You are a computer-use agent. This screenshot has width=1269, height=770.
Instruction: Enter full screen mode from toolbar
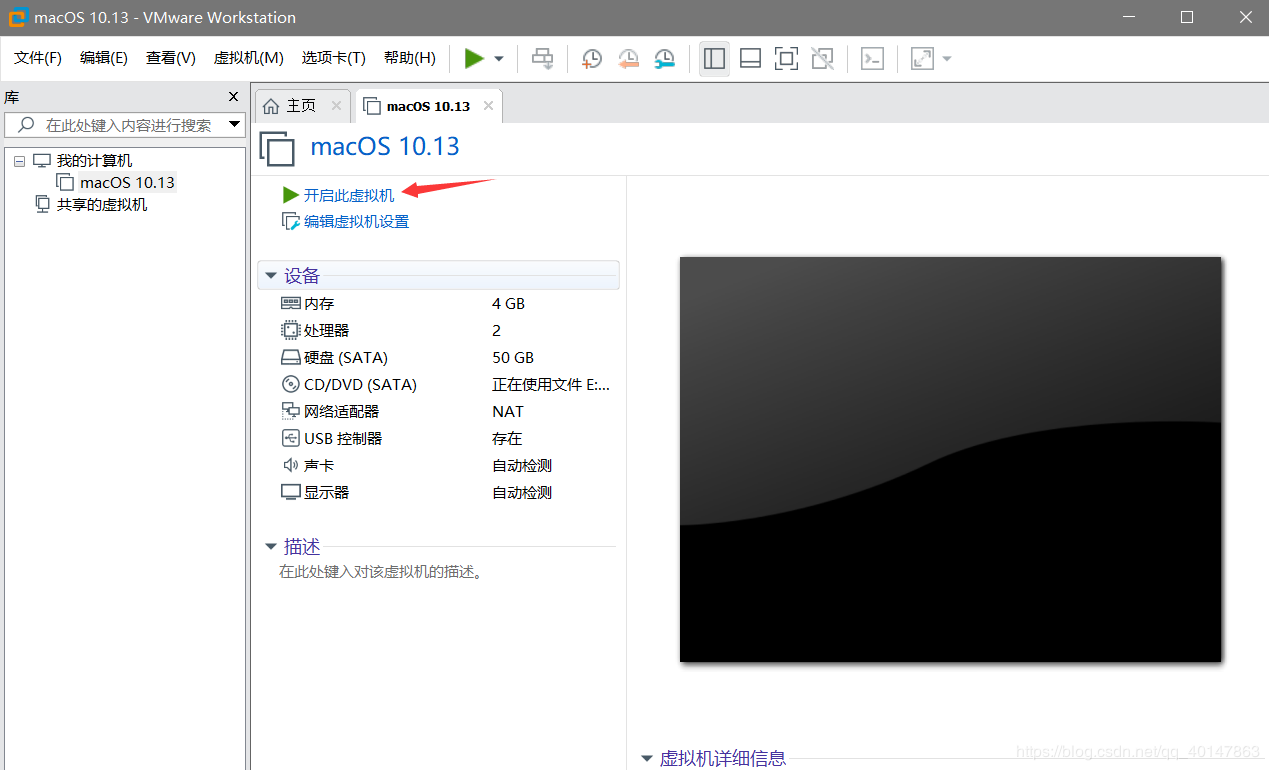[786, 59]
